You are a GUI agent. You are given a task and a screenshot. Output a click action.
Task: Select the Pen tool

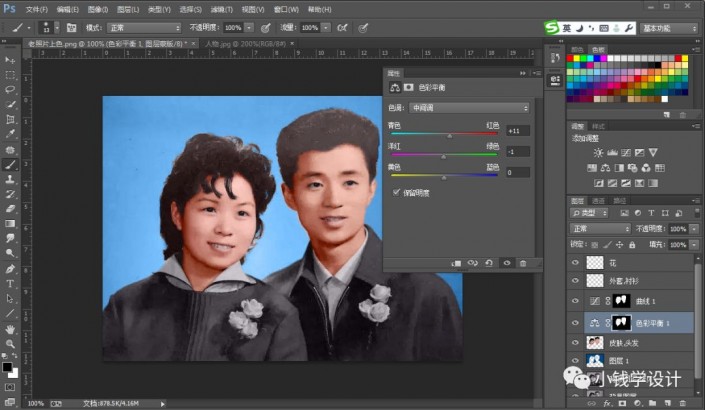(10, 269)
